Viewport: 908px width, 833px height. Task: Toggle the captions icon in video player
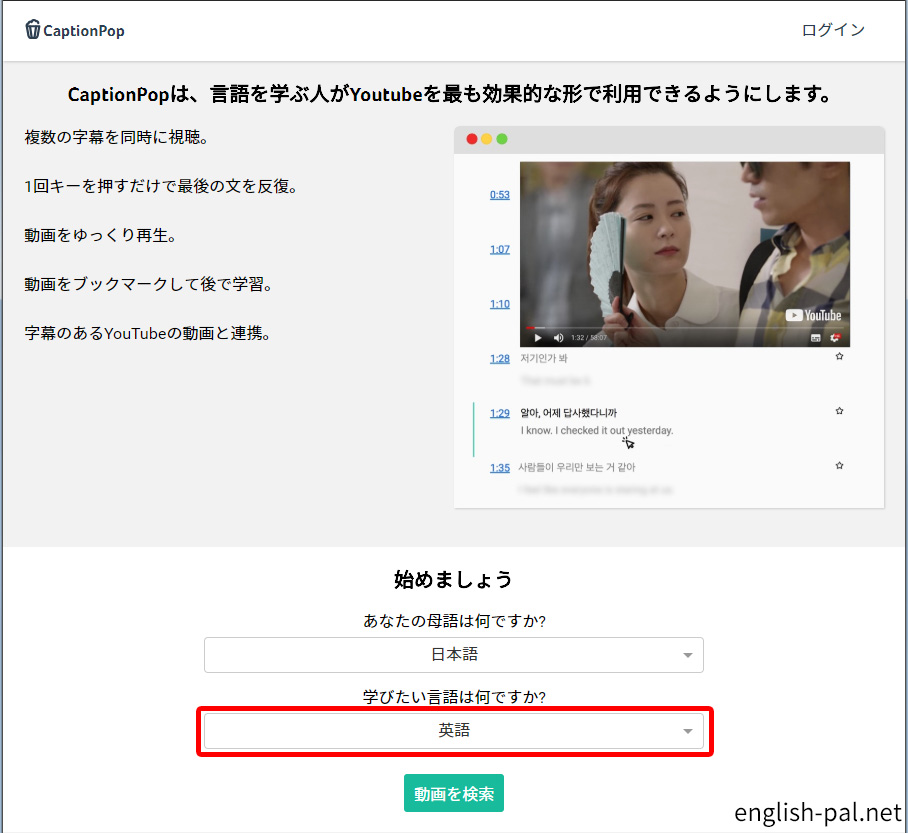click(x=816, y=338)
